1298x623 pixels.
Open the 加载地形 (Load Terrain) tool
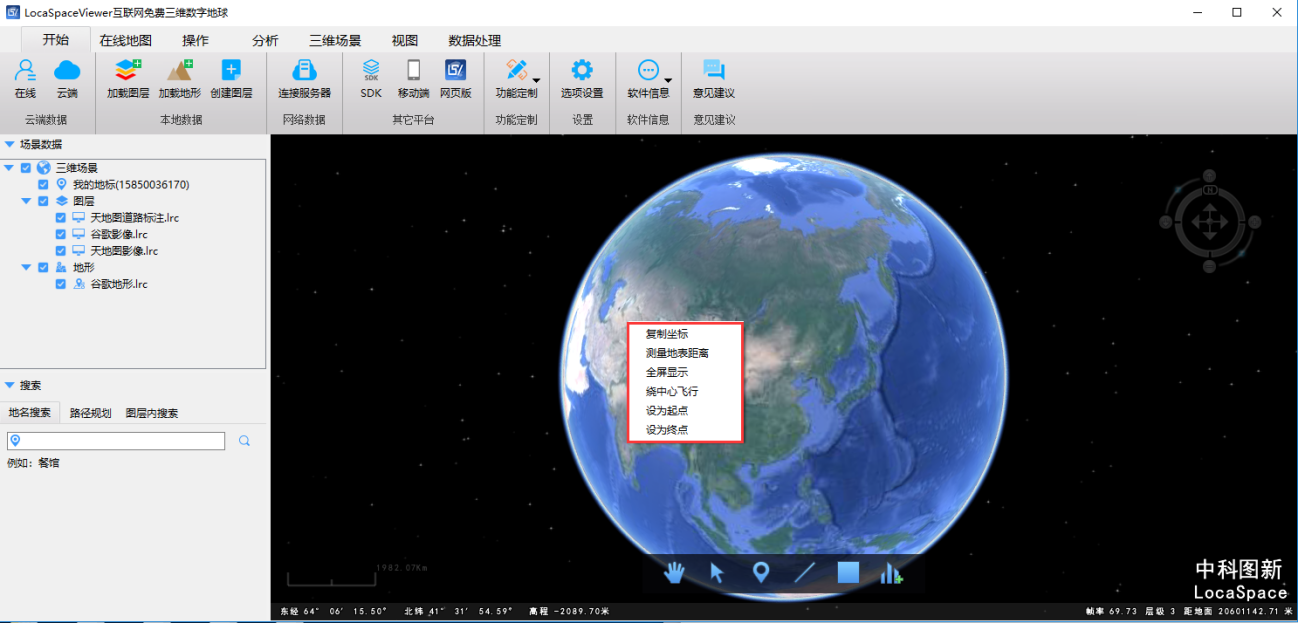click(x=179, y=71)
